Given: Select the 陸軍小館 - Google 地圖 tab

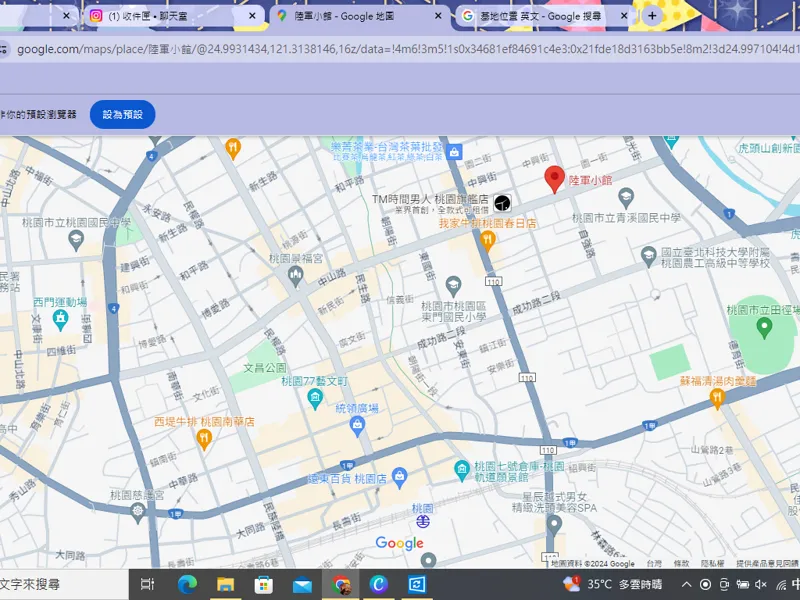Looking at the screenshot, I should pos(358,16).
